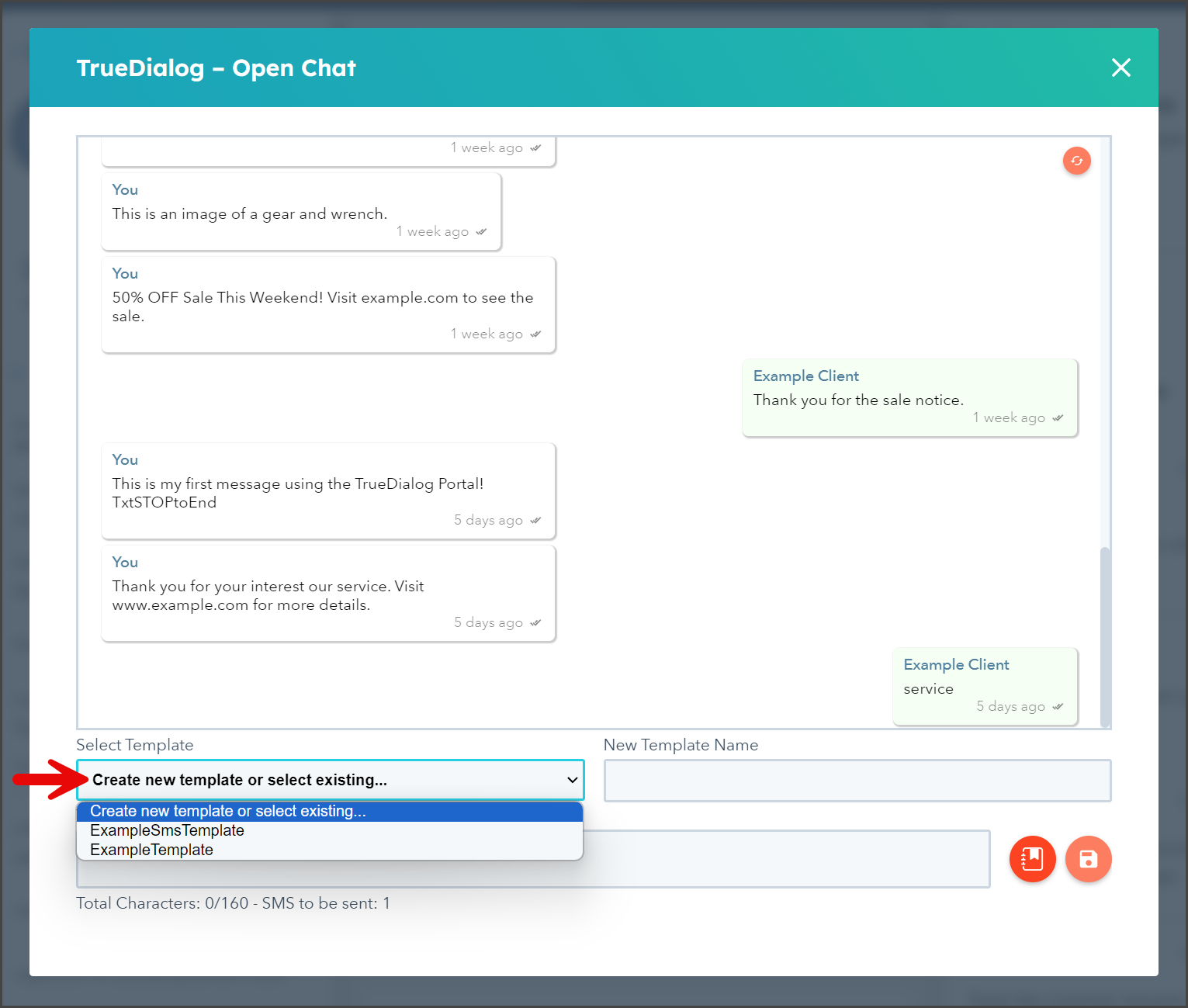Click the New Template Name field

pyautogui.click(x=857, y=781)
